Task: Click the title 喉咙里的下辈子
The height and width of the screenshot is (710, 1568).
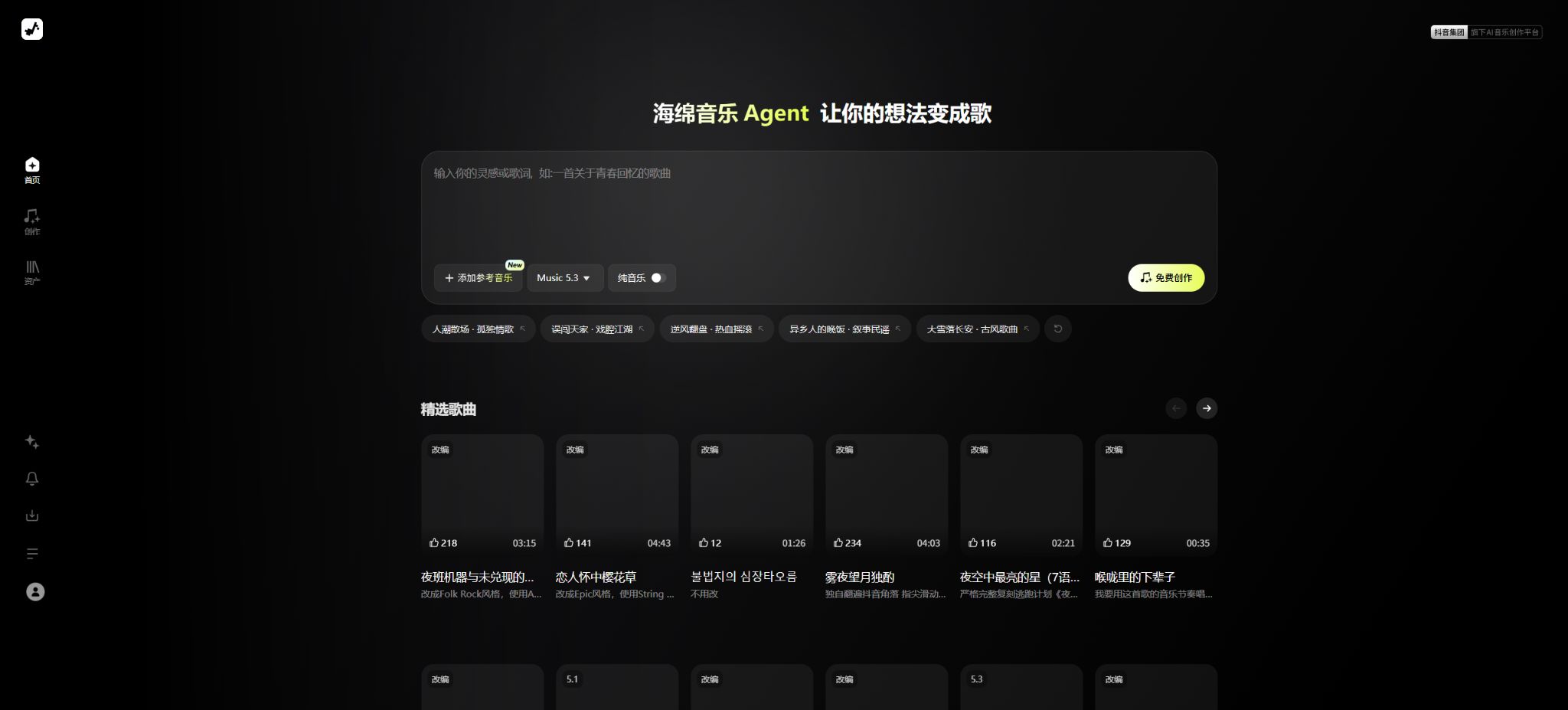Action: coord(1135,577)
